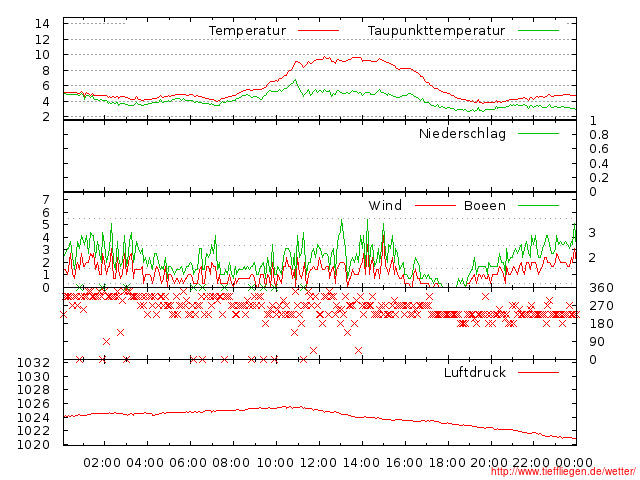Click the 7 wind speed axis value
The width and height of the screenshot is (640, 480).
pos(46,200)
